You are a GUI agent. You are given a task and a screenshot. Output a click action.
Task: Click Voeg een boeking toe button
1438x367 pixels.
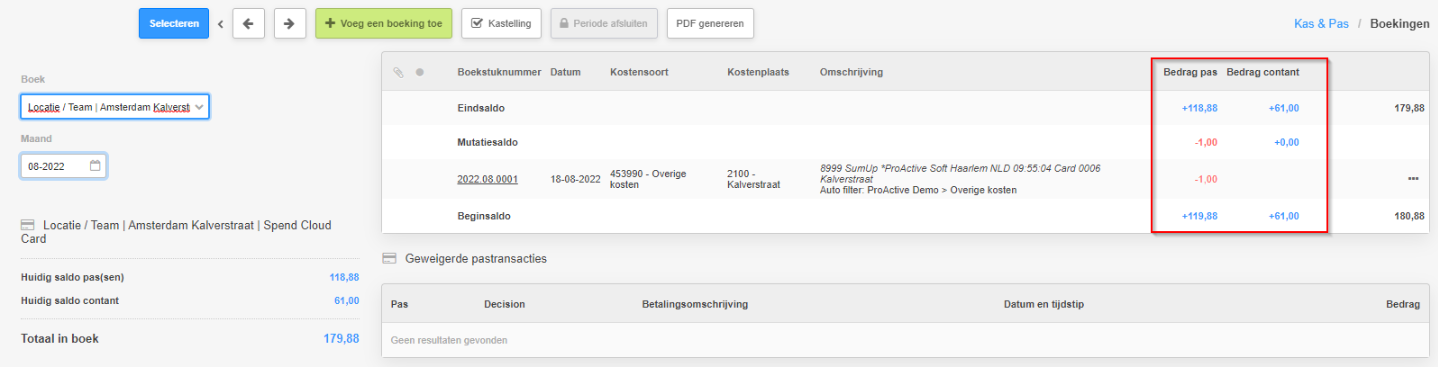click(x=384, y=23)
